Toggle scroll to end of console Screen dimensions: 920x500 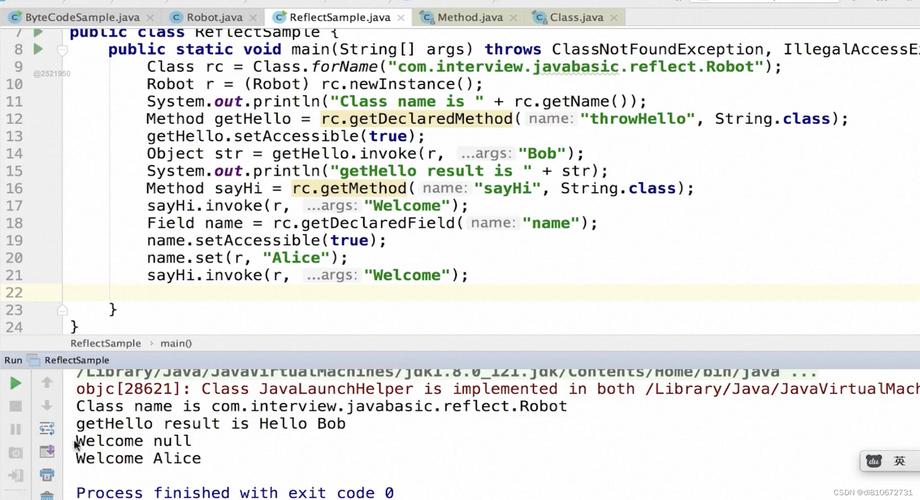pos(47,452)
